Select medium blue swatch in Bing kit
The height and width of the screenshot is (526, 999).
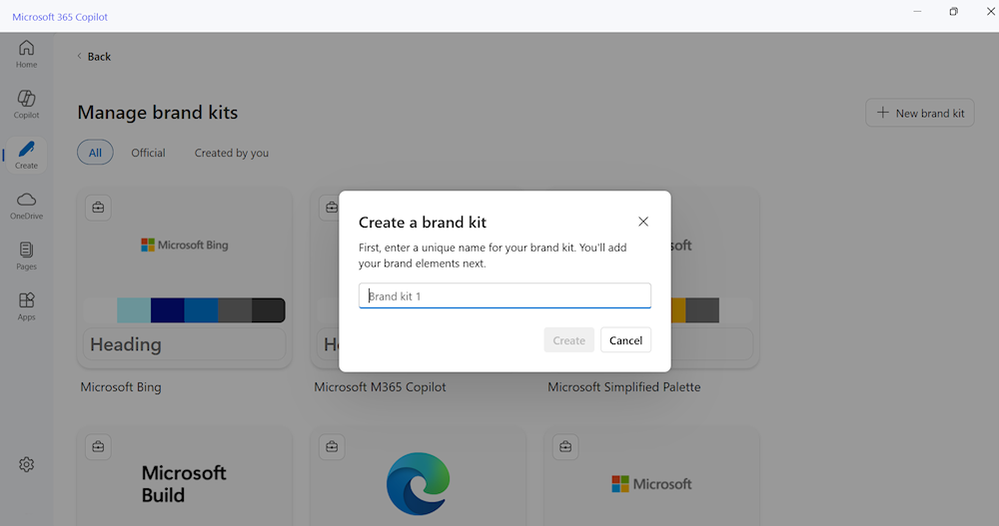tap(201, 310)
